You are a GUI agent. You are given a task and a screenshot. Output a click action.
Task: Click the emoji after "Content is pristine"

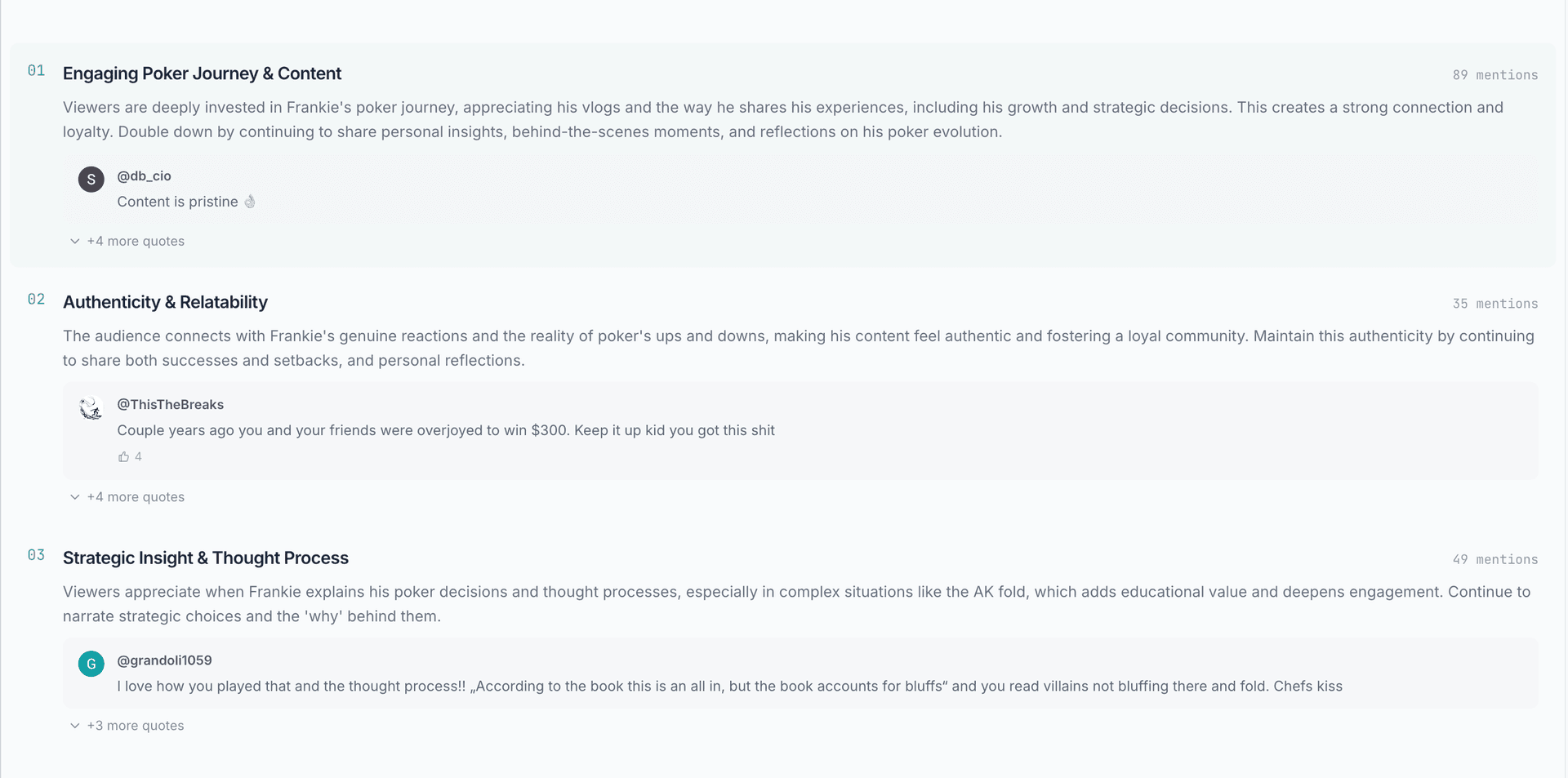[250, 202]
